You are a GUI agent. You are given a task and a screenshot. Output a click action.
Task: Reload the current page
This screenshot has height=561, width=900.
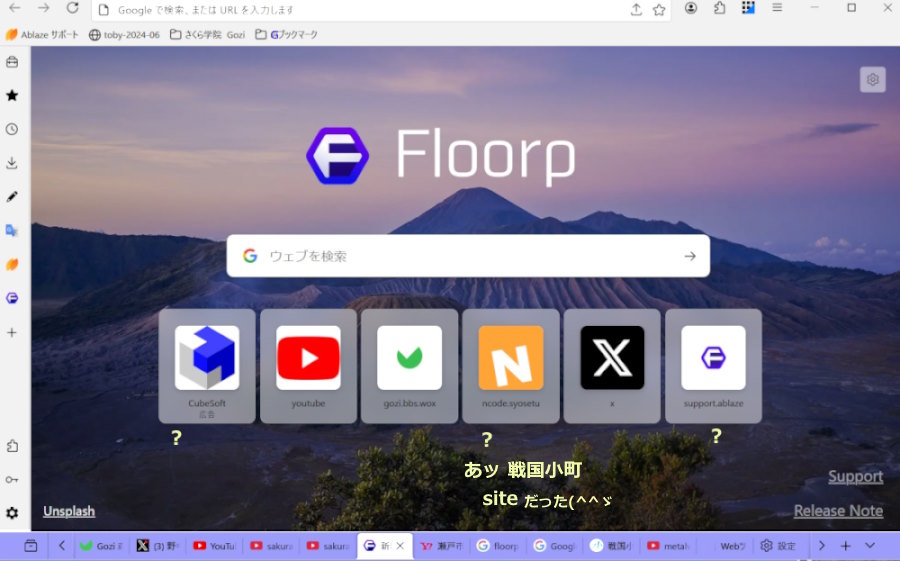(x=72, y=9)
